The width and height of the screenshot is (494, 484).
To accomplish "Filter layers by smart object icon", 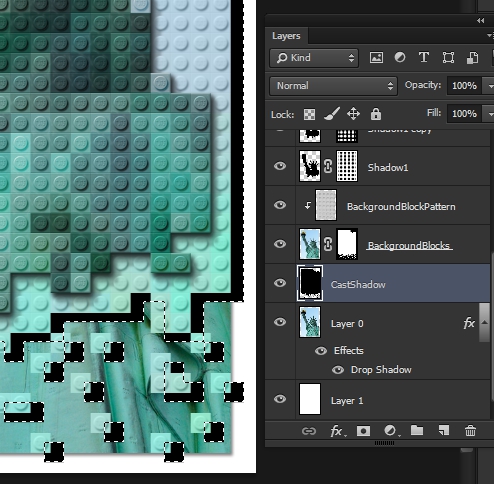I will pyautogui.click(x=472, y=58).
